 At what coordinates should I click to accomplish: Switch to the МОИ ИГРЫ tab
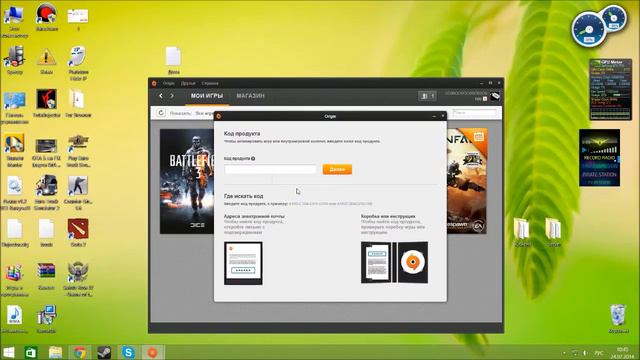207,96
